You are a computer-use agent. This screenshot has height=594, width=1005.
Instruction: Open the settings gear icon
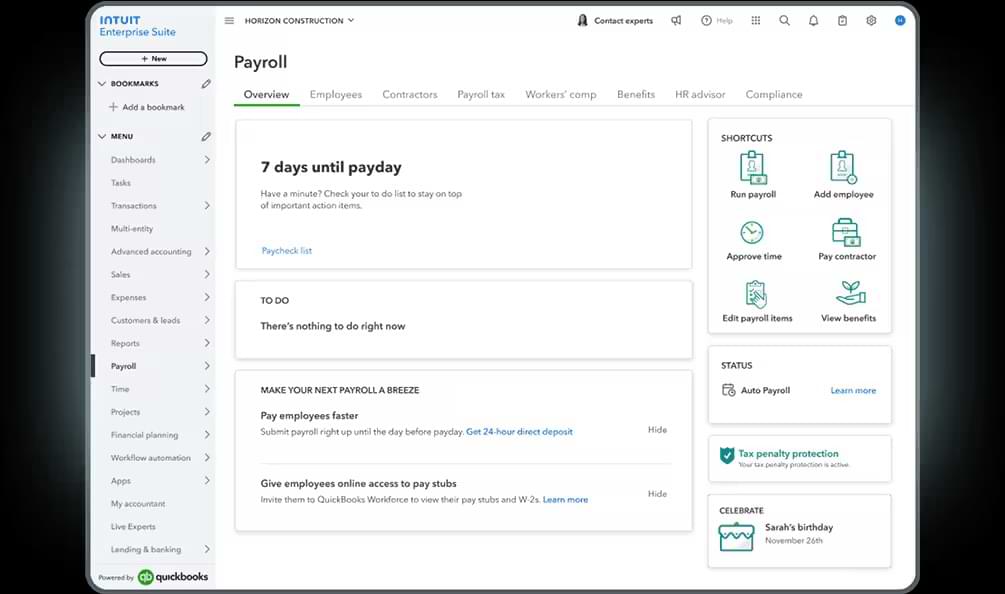pyautogui.click(x=871, y=21)
